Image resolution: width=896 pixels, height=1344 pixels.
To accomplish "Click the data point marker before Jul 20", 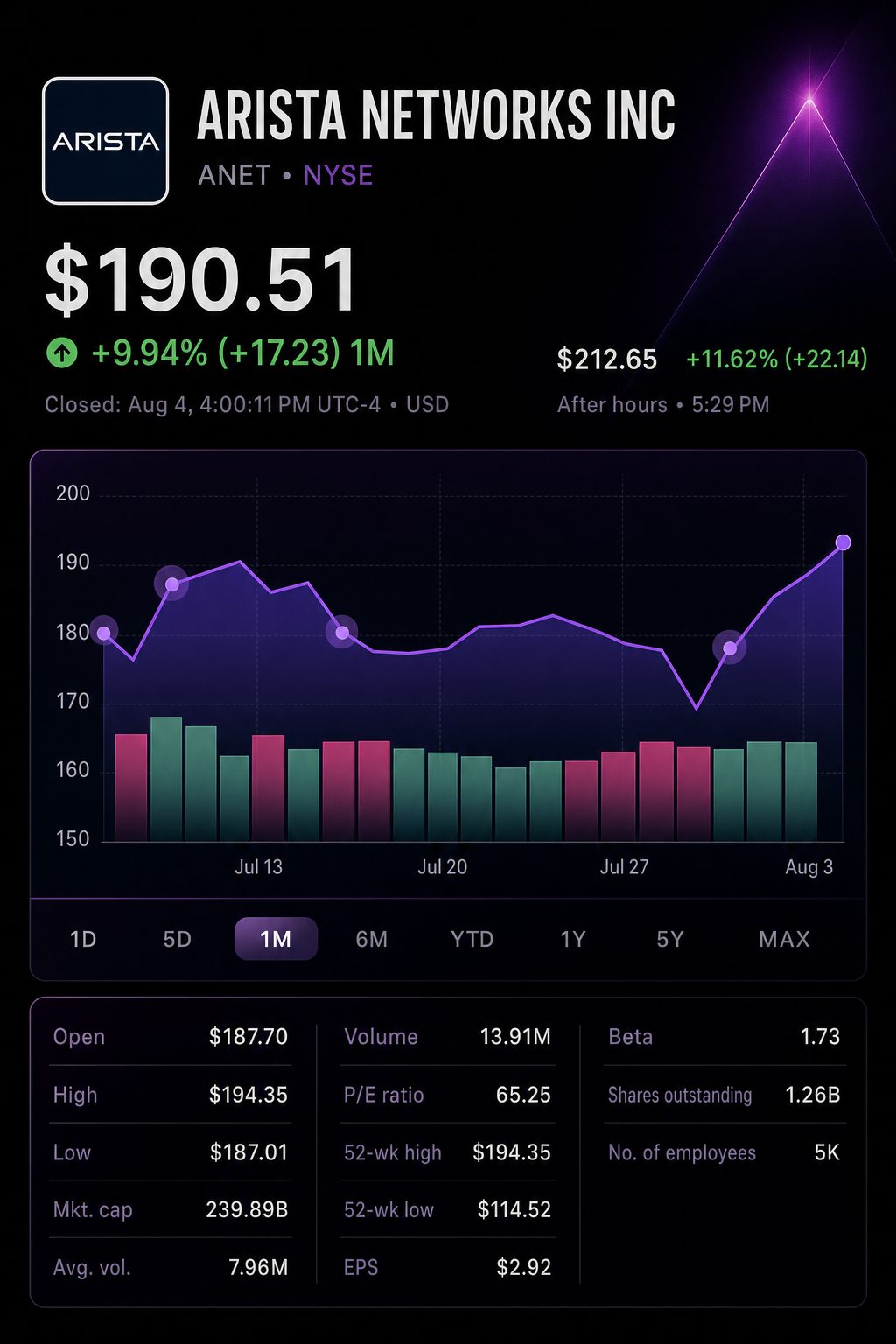I will coord(342,632).
